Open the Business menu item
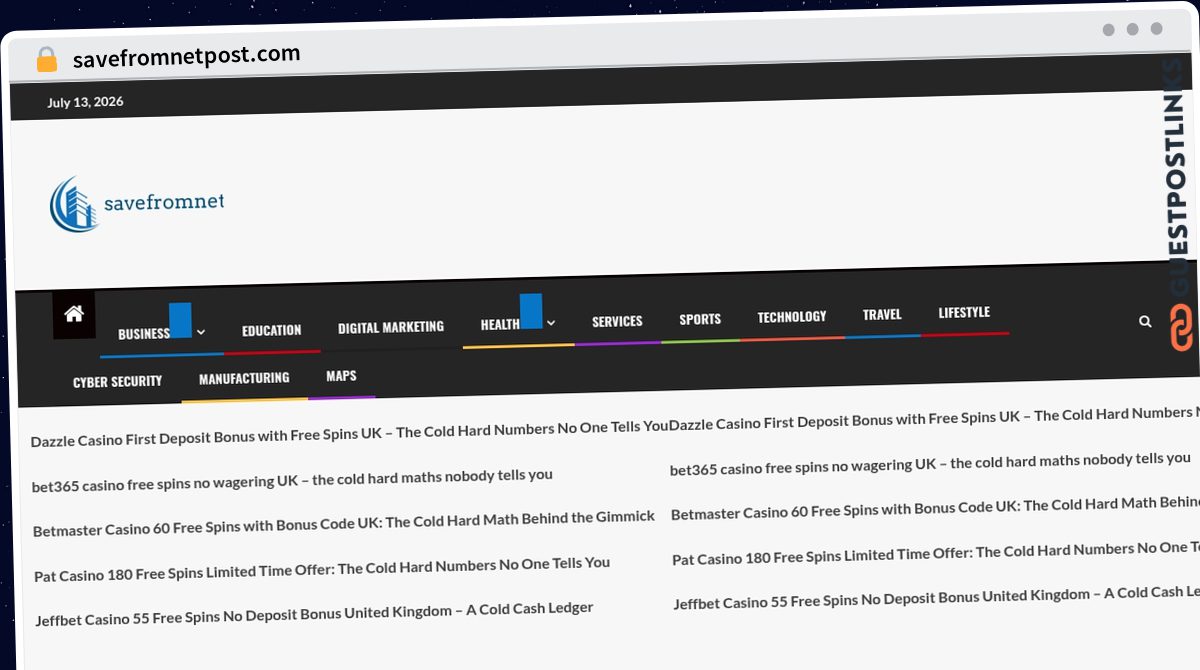1200x670 pixels. click(x=144, y=334)
